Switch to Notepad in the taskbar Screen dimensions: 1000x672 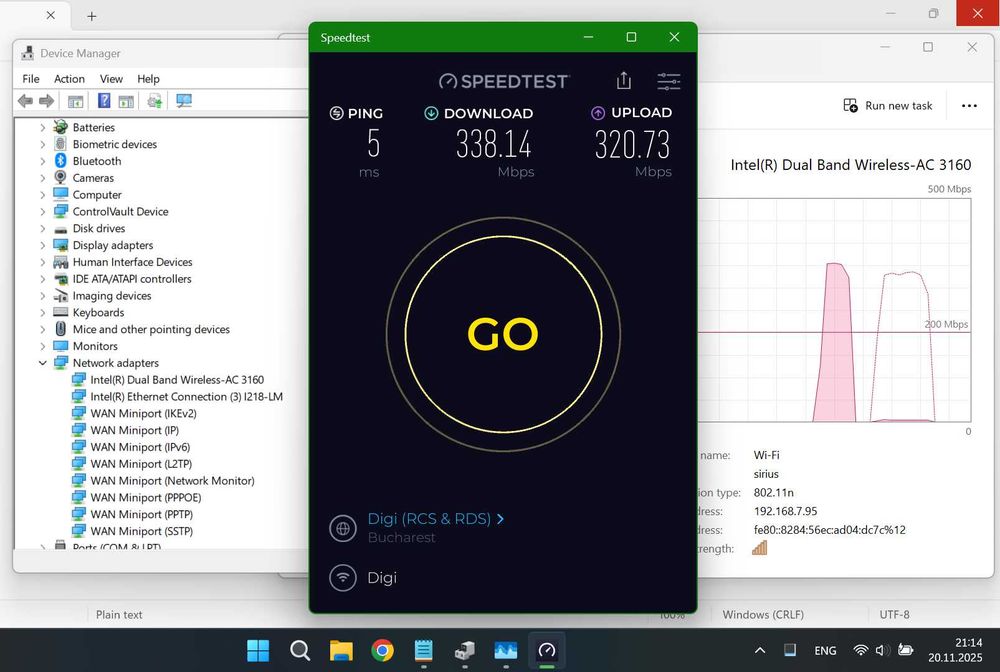click(423, 650)
